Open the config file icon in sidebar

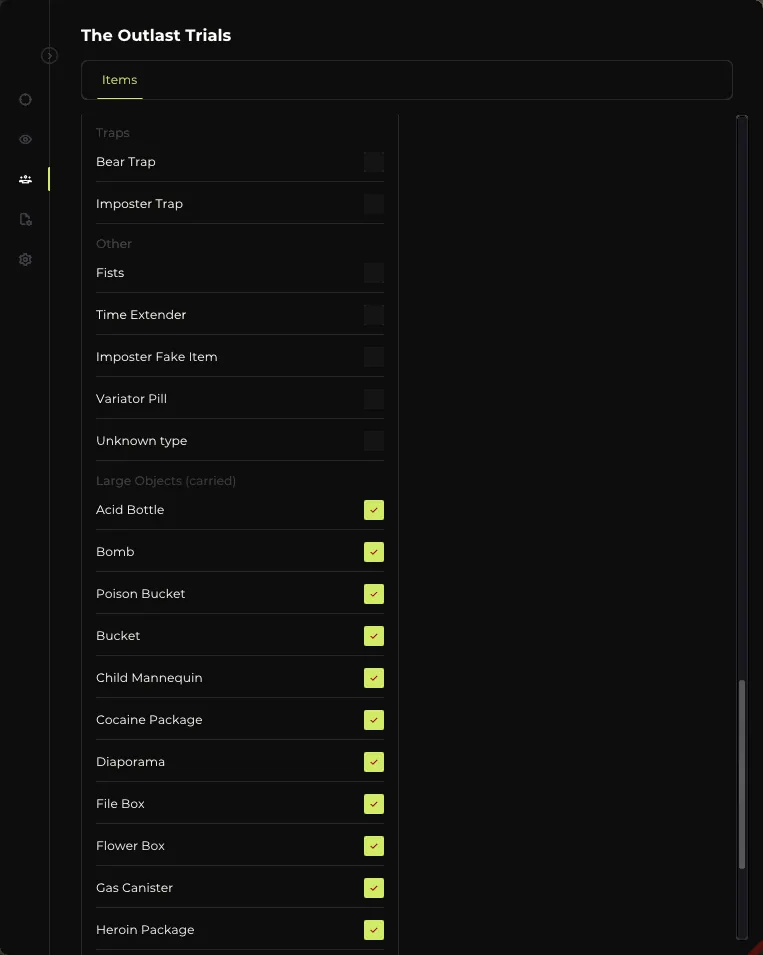click(26, 219)
